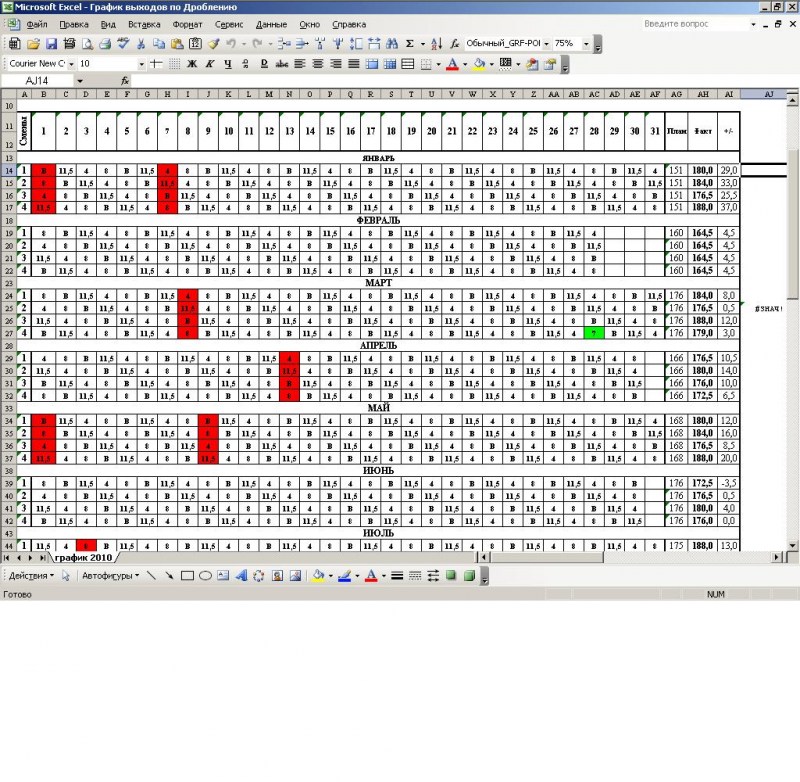
Task: Open Find with the binoculars icon
Action: (x=392, y=44)
